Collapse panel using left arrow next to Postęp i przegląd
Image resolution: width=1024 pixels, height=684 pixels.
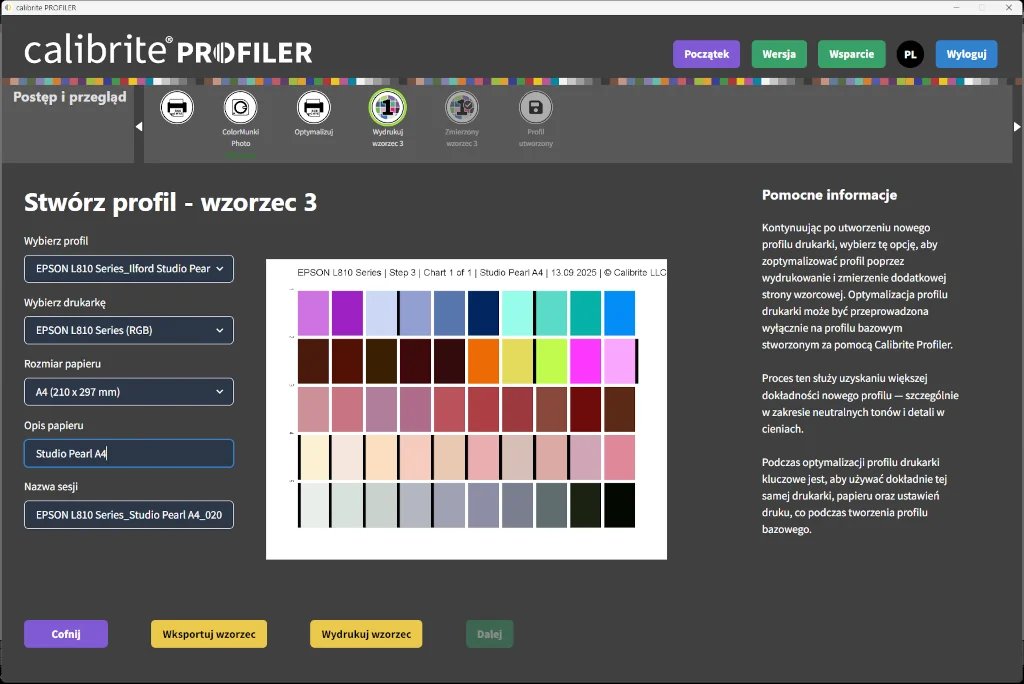(139, 126)
